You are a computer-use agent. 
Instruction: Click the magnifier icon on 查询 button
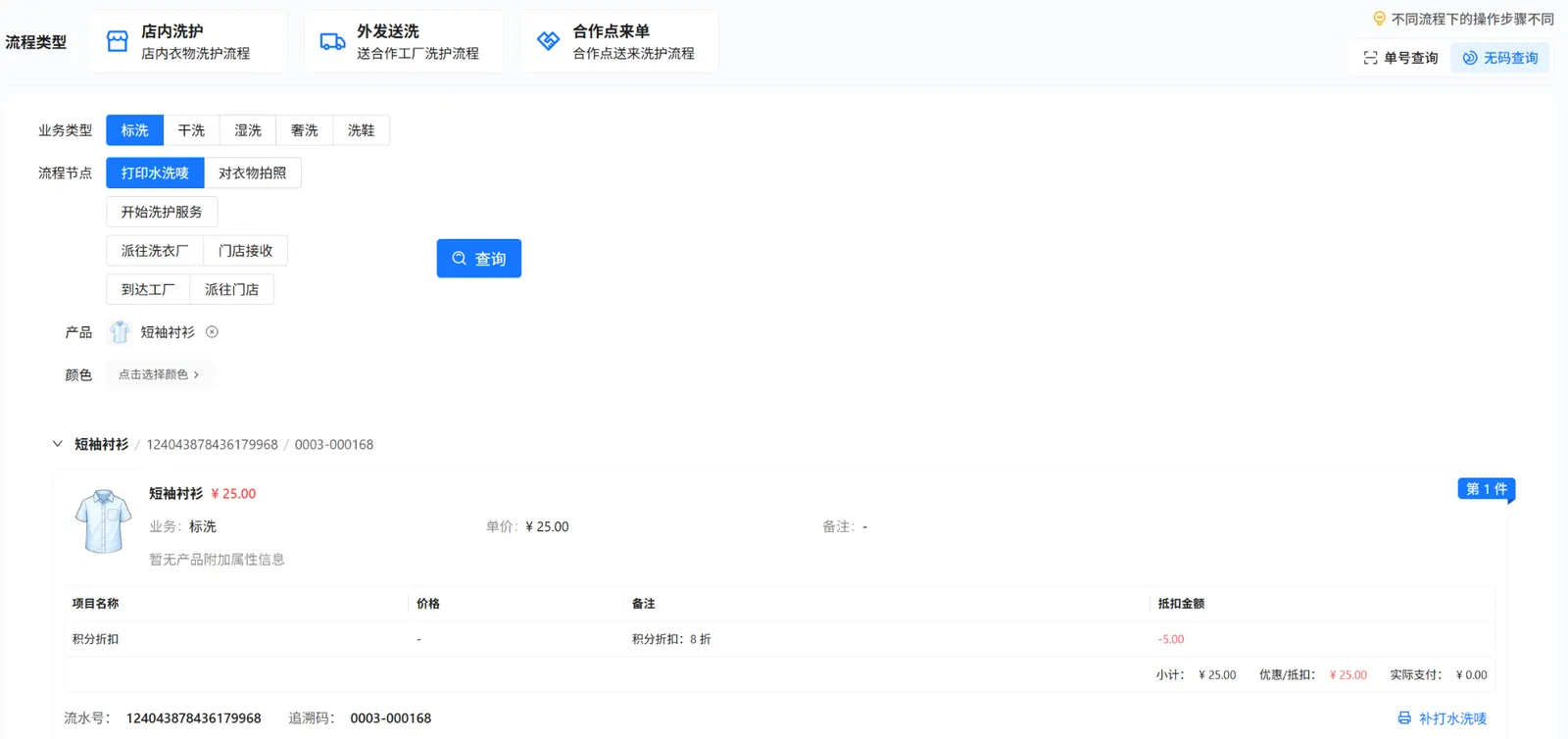[x=459, y=259]
